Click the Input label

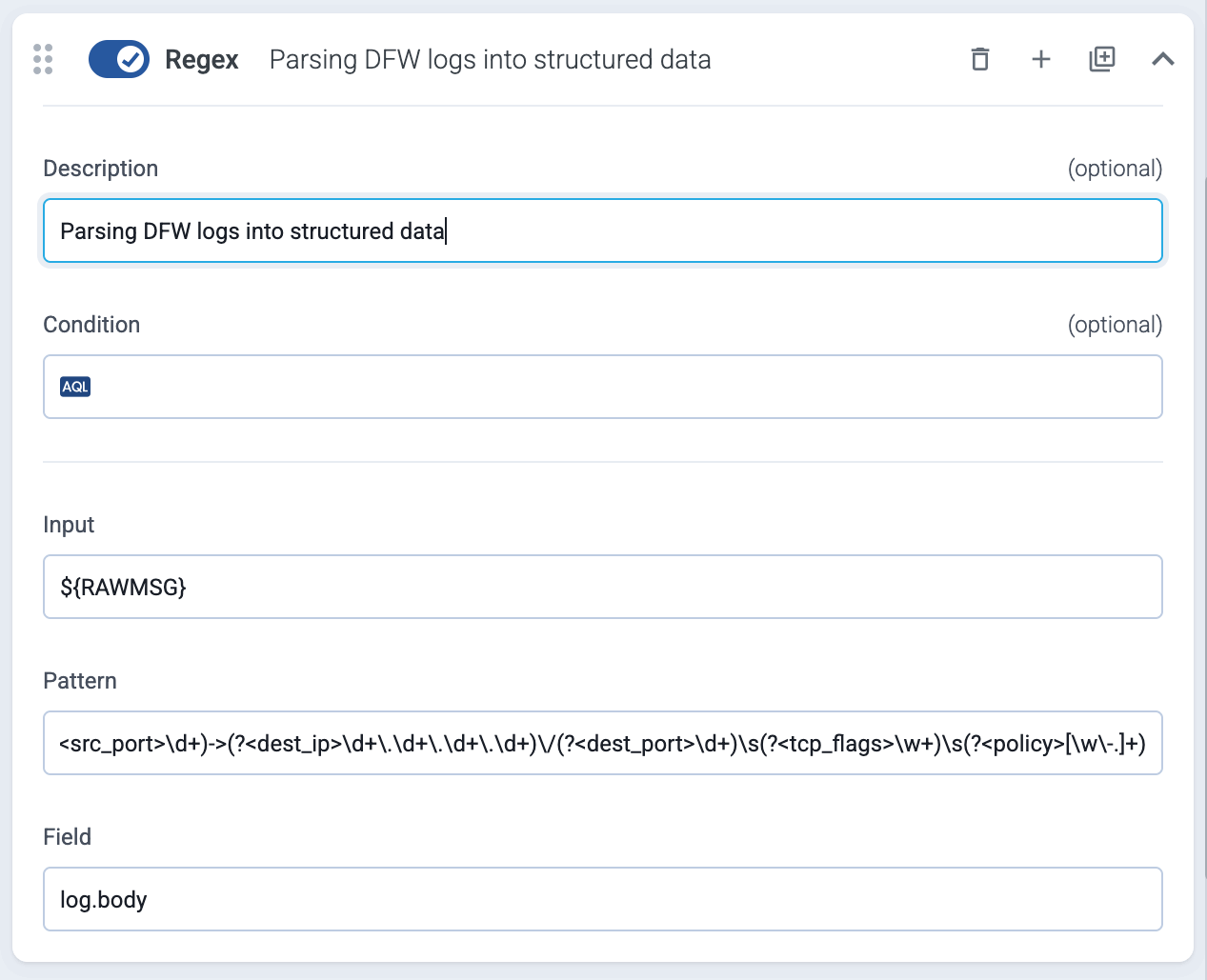pos(69,525)
